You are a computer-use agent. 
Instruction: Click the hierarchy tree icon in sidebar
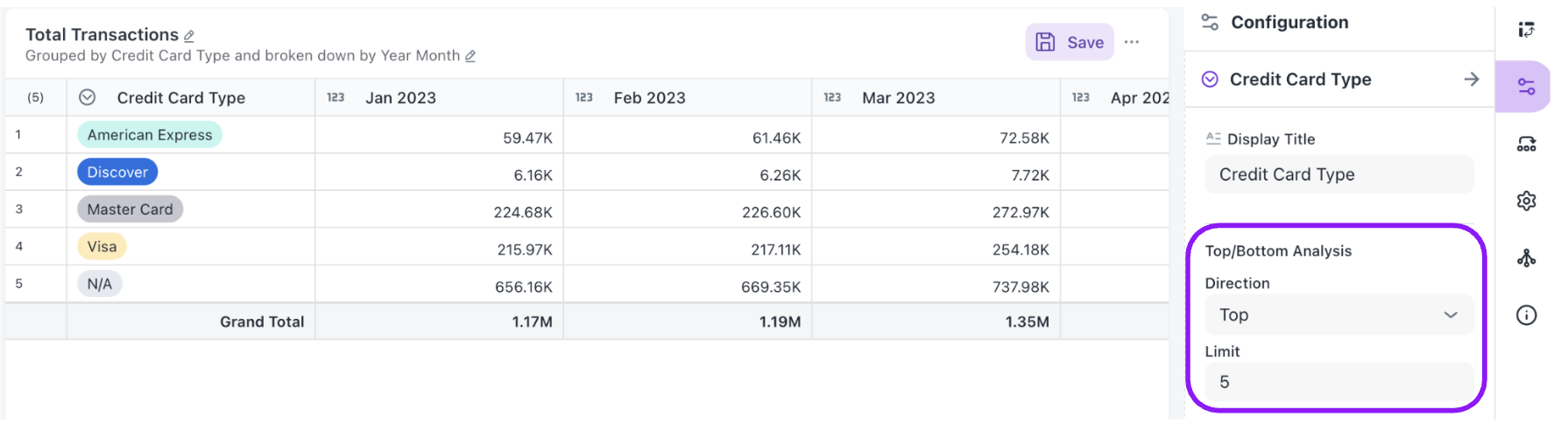(1526, 258)
